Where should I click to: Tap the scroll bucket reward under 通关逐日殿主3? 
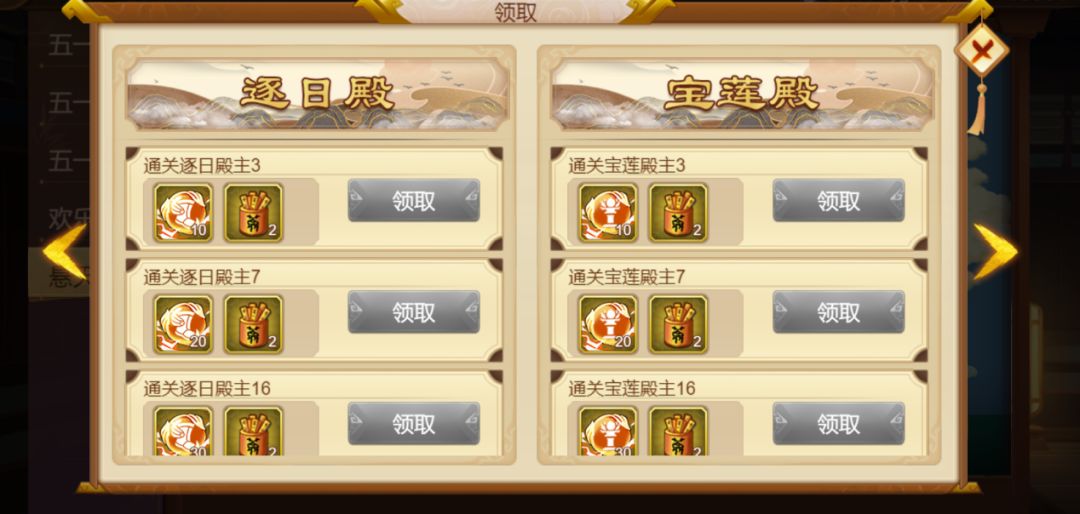click(x=253, y=212)
